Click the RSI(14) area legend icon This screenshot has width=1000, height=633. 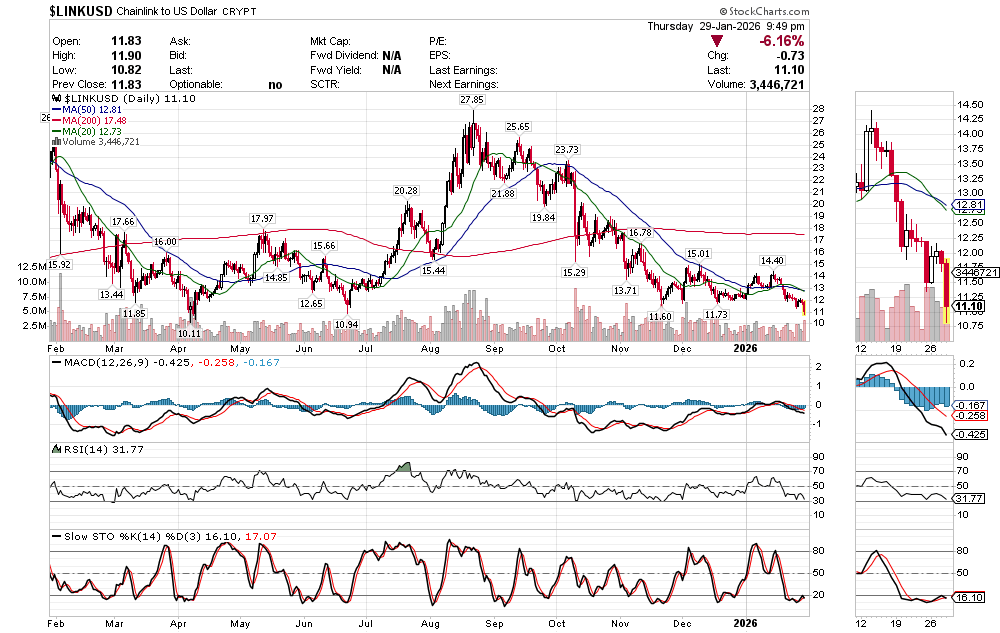click(x=56, y=449)
